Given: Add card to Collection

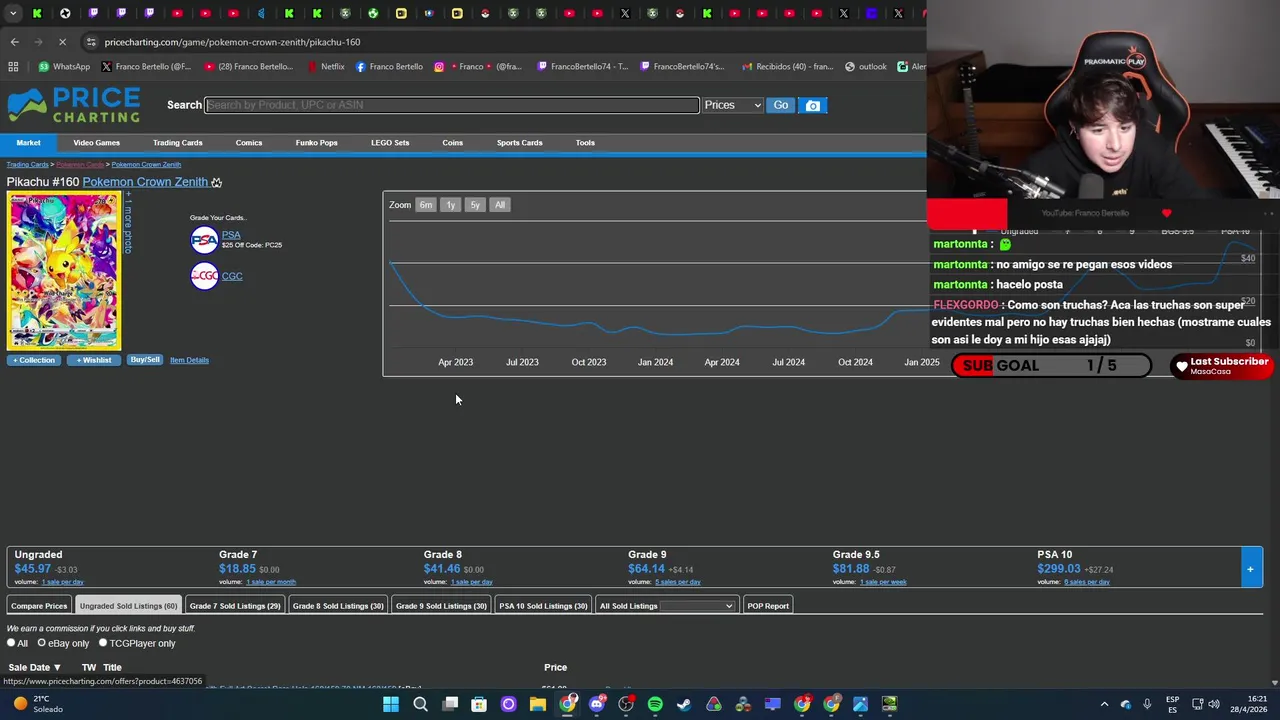Looking at the screenshot, I should coord(34,360).
